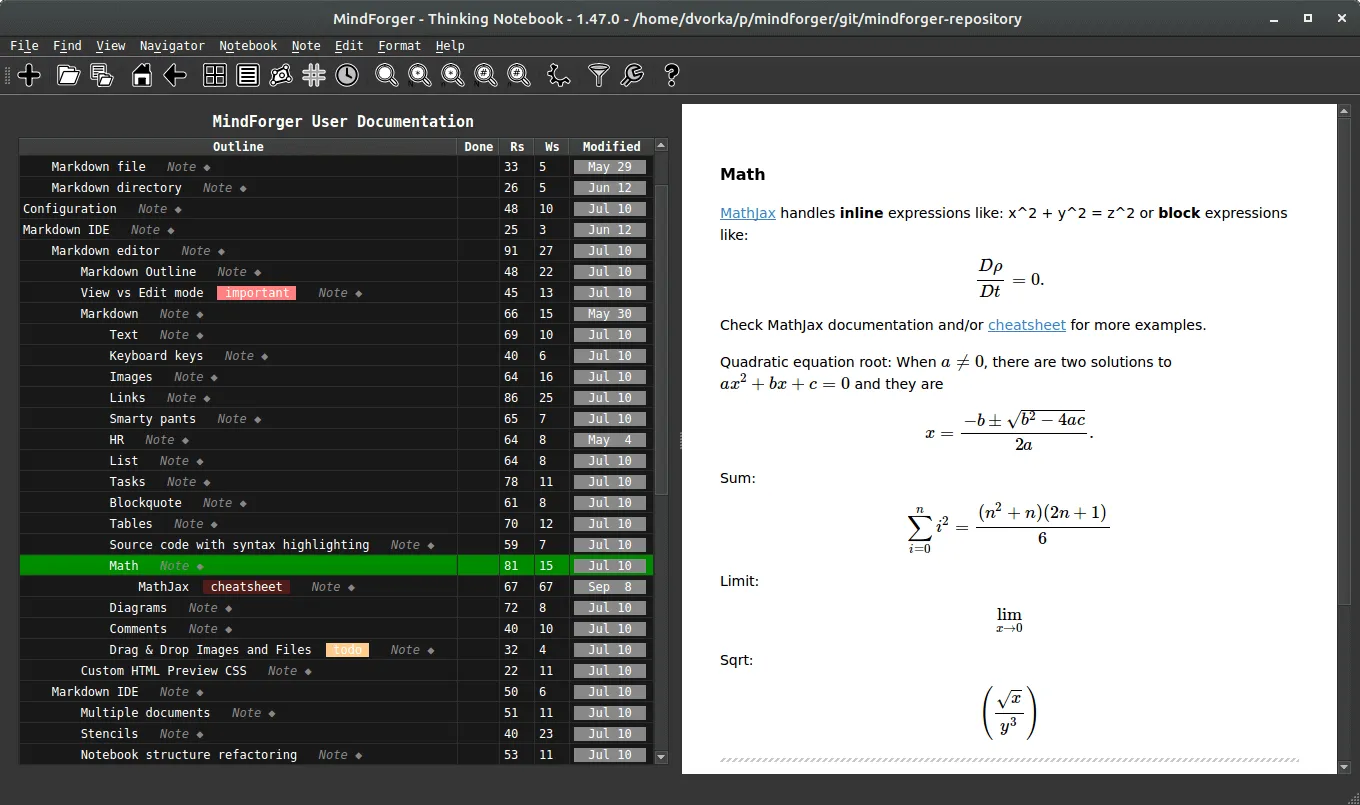
Task: Open the wrench preferences icon
Action: (x=632, y=75)
